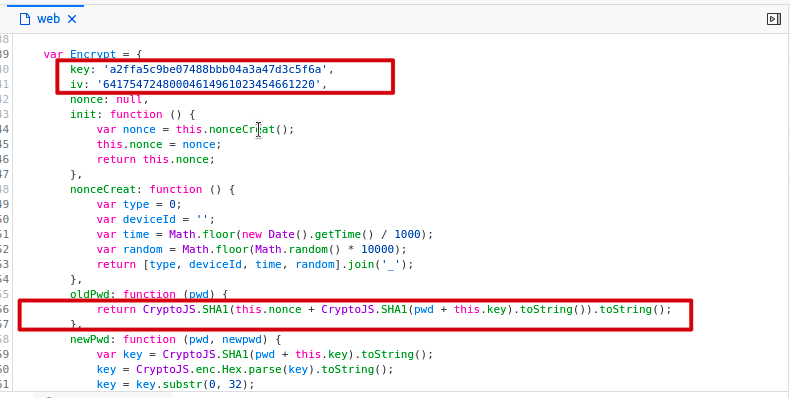Click the file icon on web tab

pyautogui.click(x=25, y=19)
